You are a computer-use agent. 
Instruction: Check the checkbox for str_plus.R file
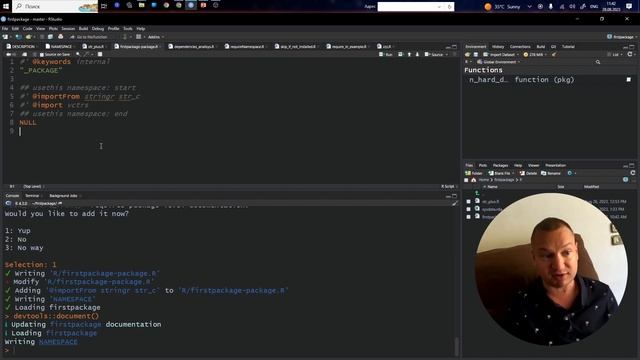coord(468,202)
